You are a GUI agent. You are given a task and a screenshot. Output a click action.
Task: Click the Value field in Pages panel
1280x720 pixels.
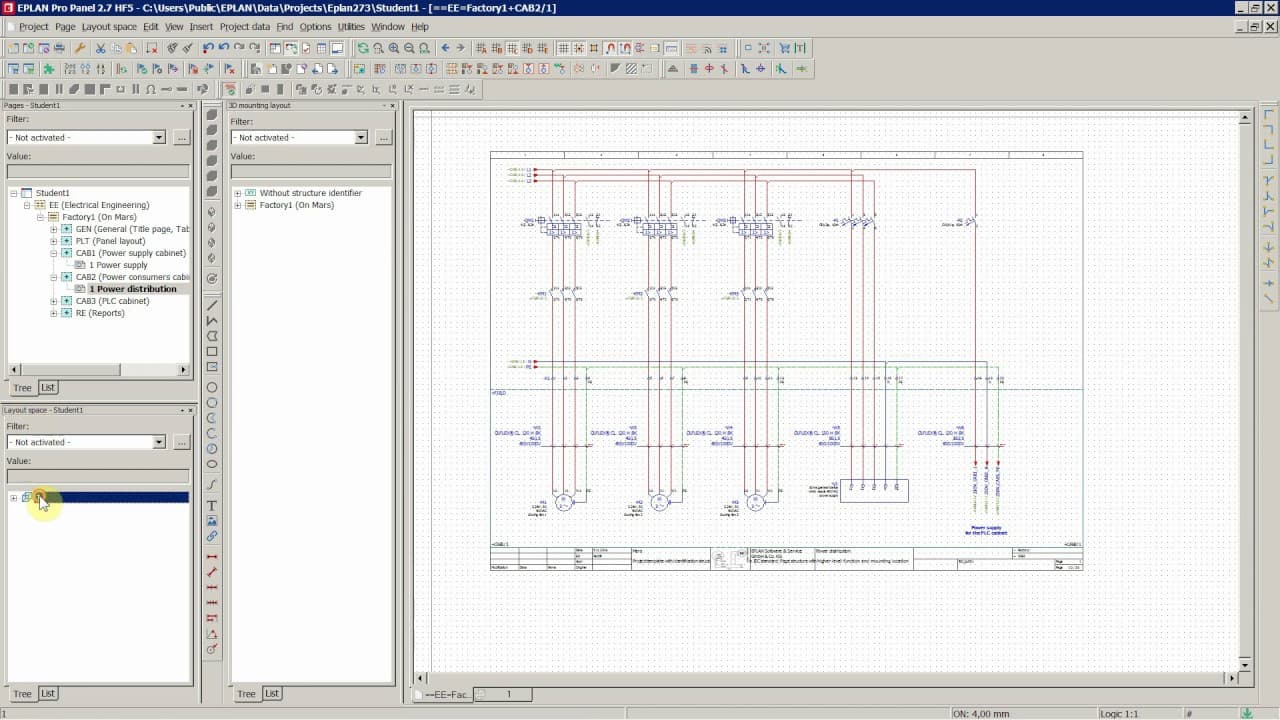click(98, 171)
